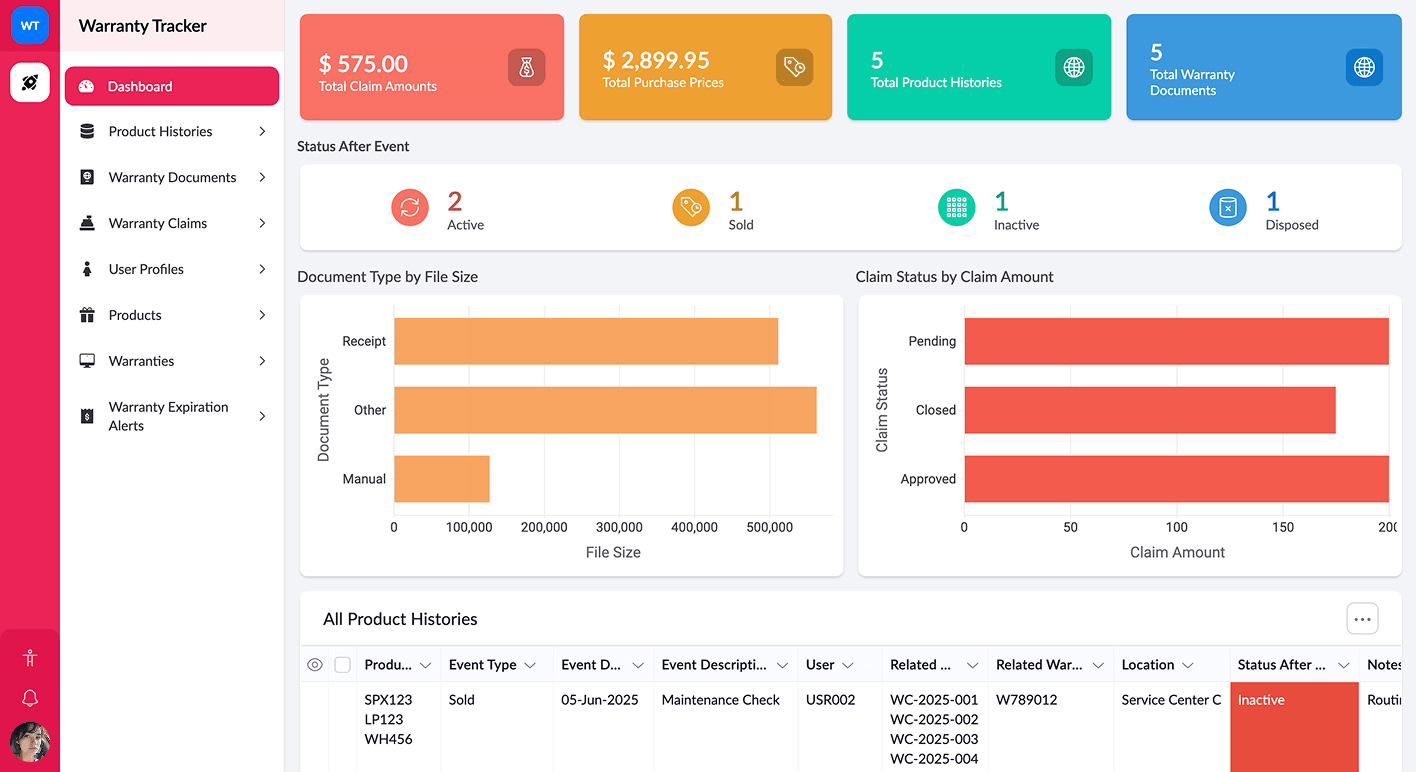Click the Warranties monitor icon
The width and height of the screenshot is (1416, 772).
click(87, 361)
